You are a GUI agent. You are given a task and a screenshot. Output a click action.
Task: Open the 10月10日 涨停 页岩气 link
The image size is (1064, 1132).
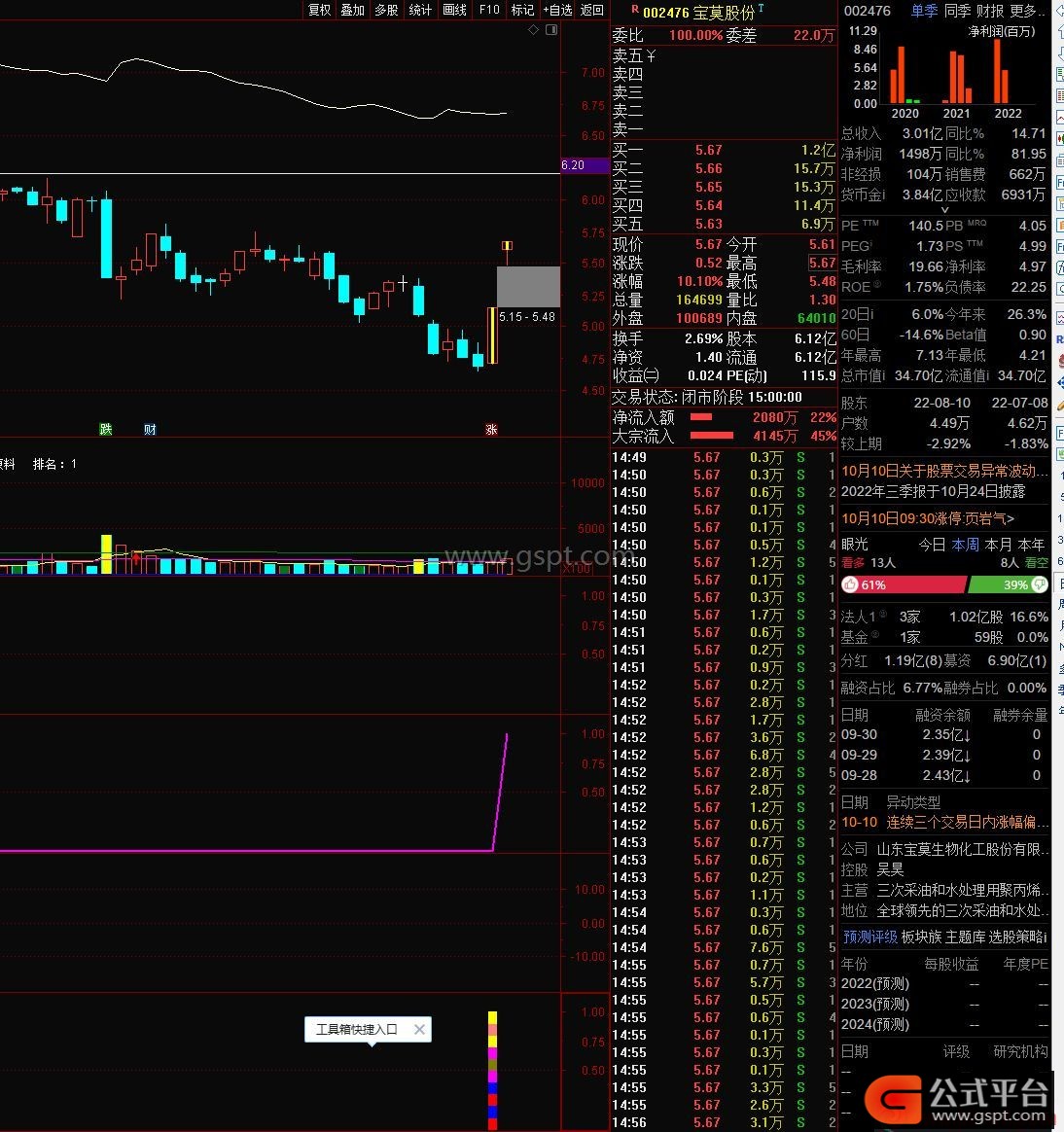pos(928,518)
